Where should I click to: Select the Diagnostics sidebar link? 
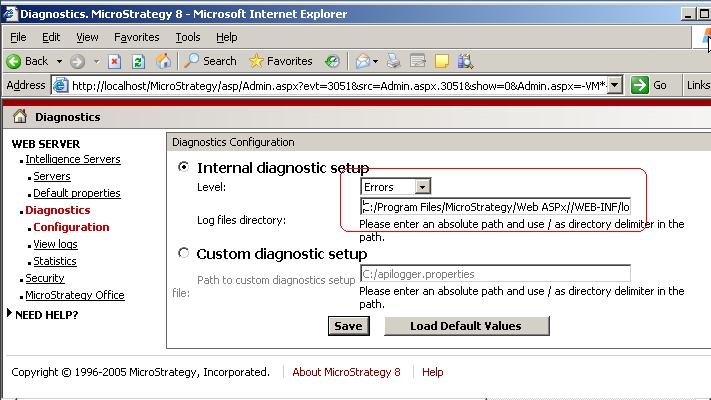(x=58, y=210)
